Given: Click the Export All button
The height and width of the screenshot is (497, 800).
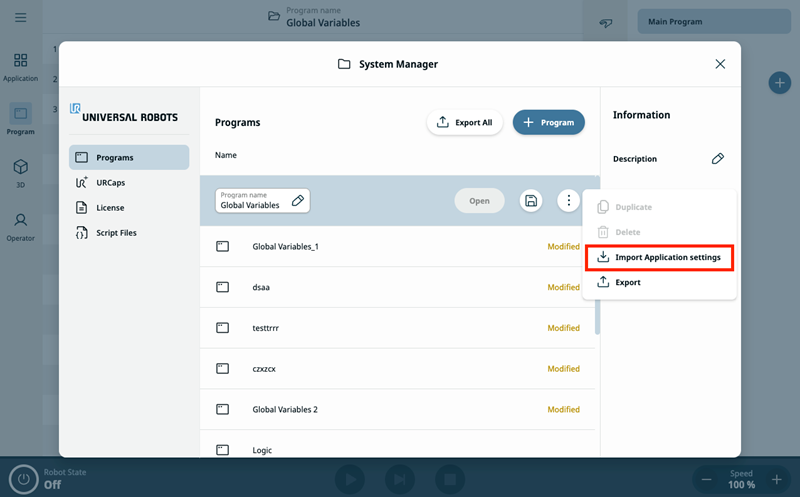Looking at the screenshot, I should pyautogui.click(x=464, y=122).
